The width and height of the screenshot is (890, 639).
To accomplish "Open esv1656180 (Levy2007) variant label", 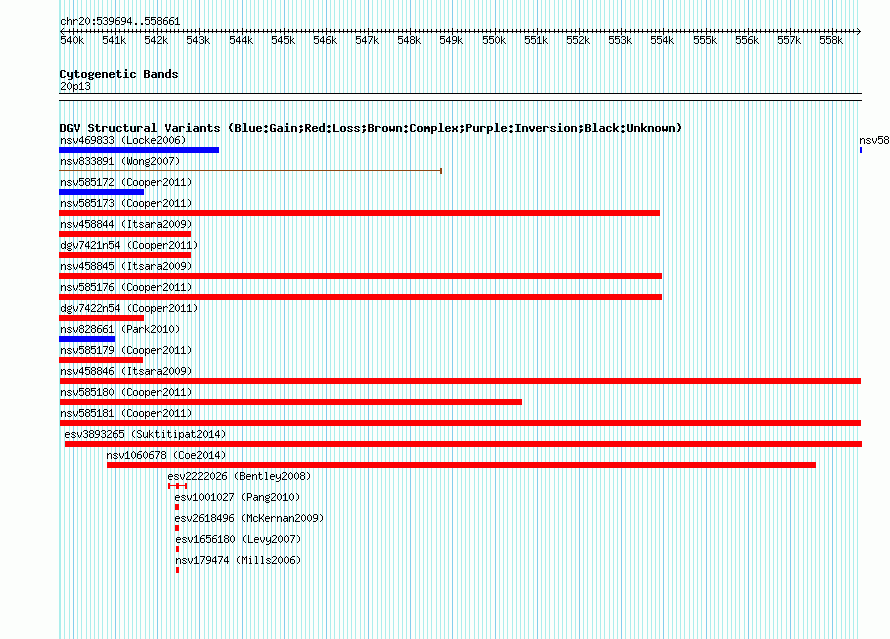I will tap(238, 539).
